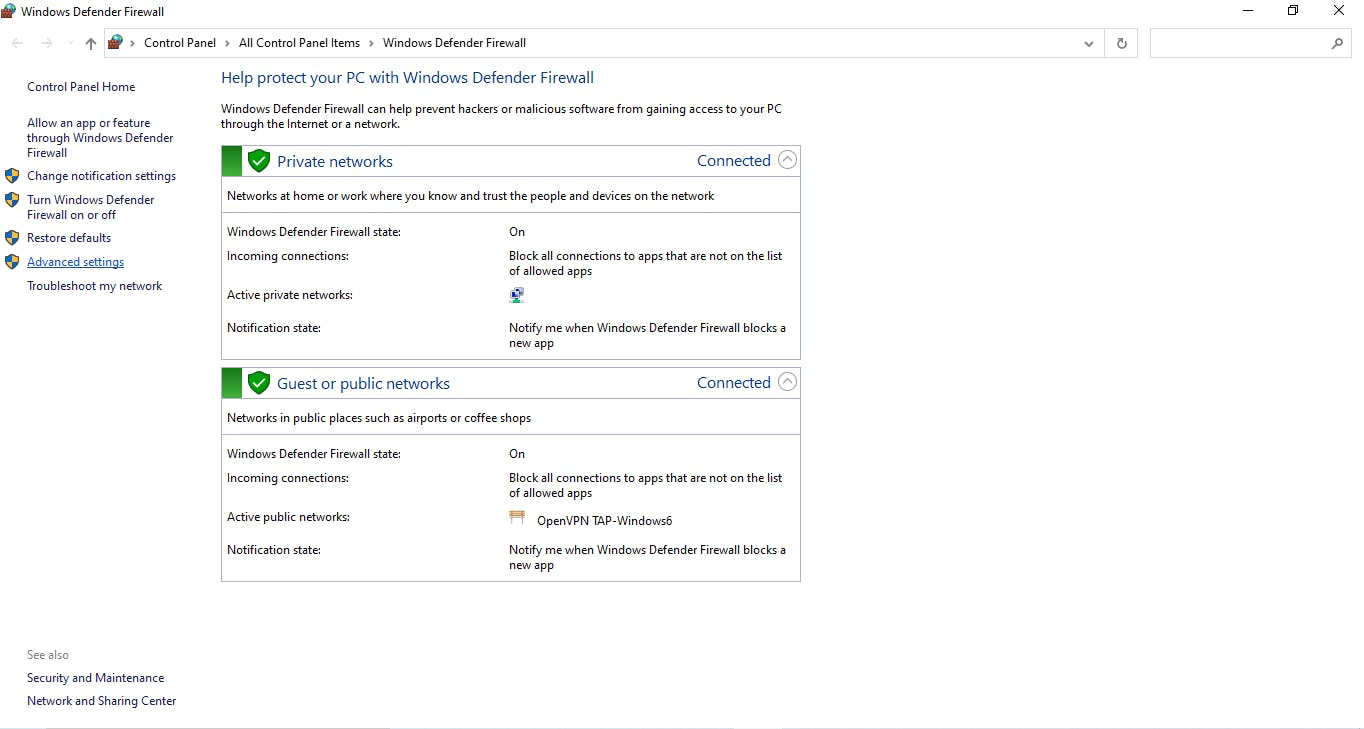Open Network and Sharing Center
1364x729 pixels.
click(x=101, y=701)
